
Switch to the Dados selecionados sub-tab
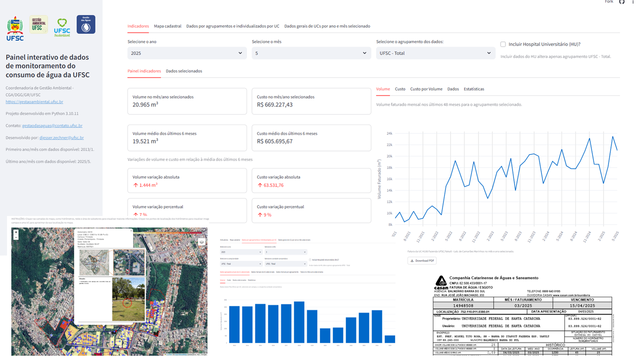point(184,71)
